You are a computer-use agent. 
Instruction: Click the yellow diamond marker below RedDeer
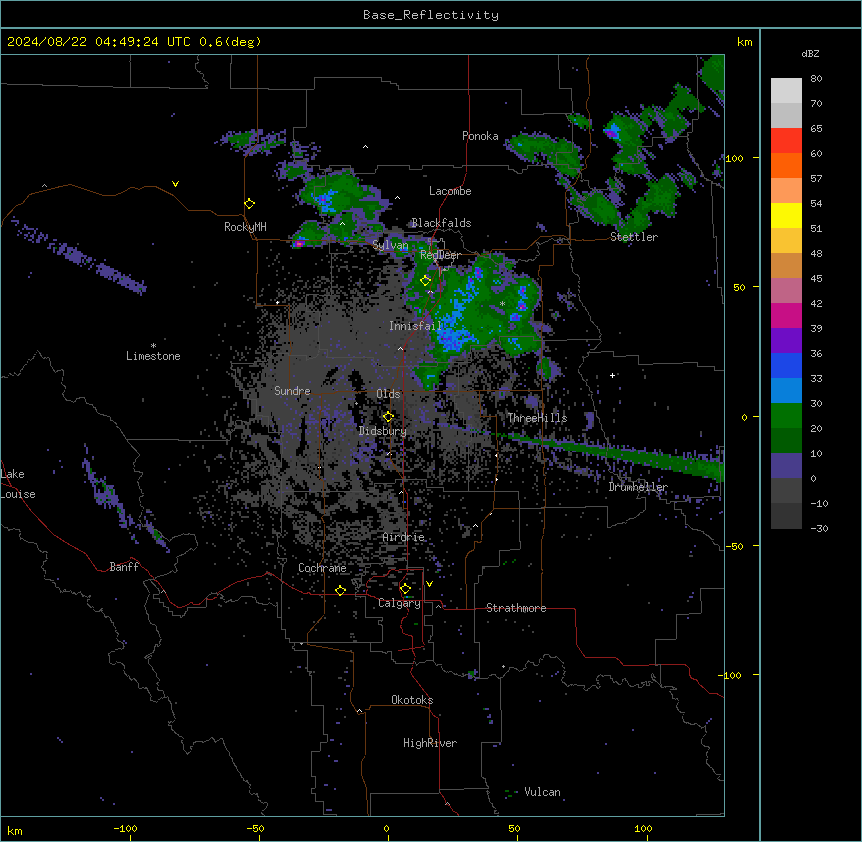[x=426, y=281]
